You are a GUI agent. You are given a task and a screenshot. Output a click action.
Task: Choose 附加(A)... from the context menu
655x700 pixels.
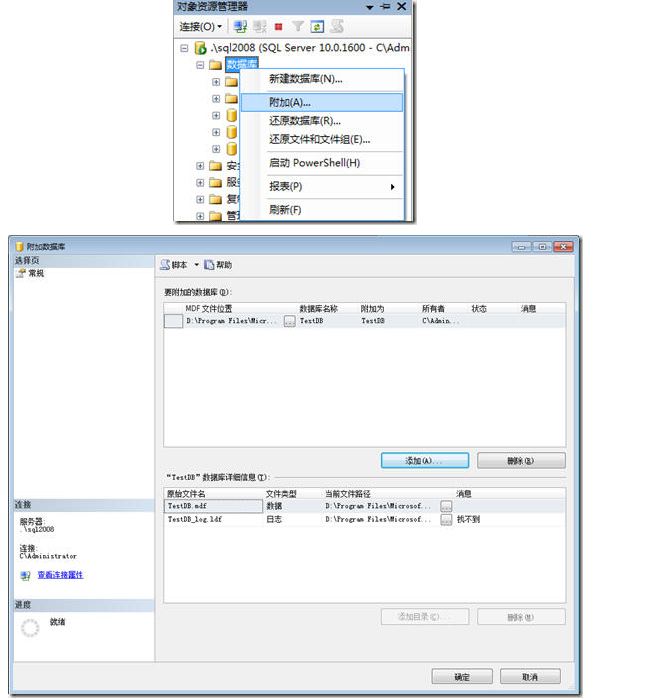[x=290, y=102]
